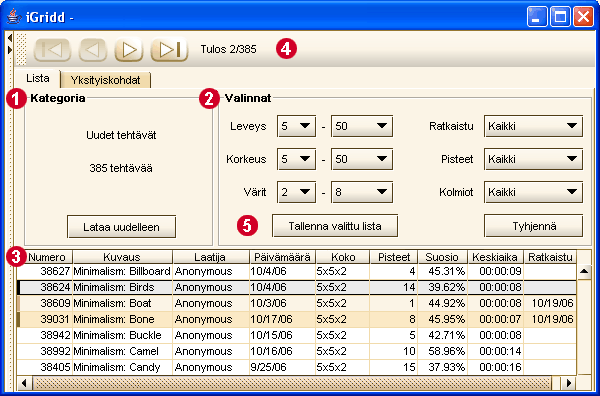Open Korkeus minimum dropdown showing 5
Image resolution: width=600 pixels, height=396 pixels.
(x=297, y=159)
